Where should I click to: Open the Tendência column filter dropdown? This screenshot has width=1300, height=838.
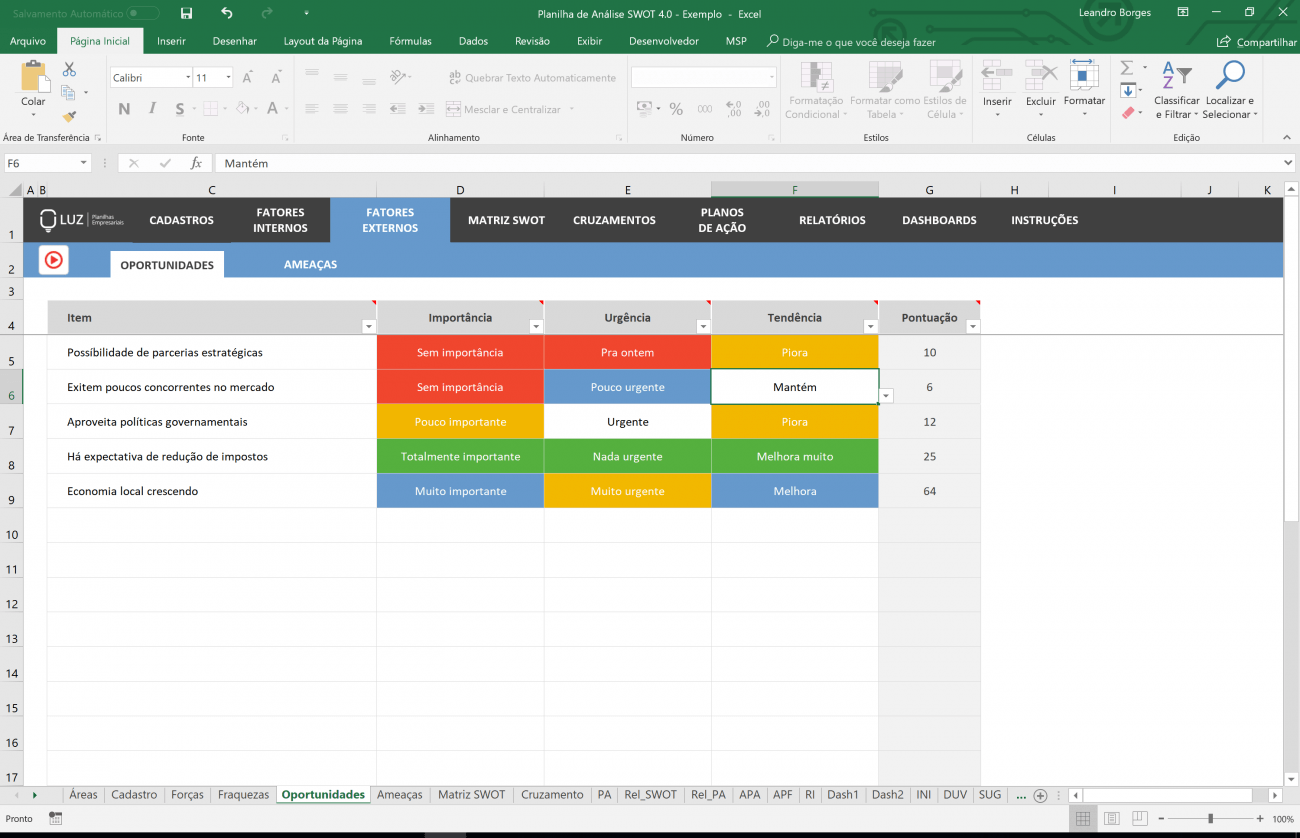tap(870, 327)
